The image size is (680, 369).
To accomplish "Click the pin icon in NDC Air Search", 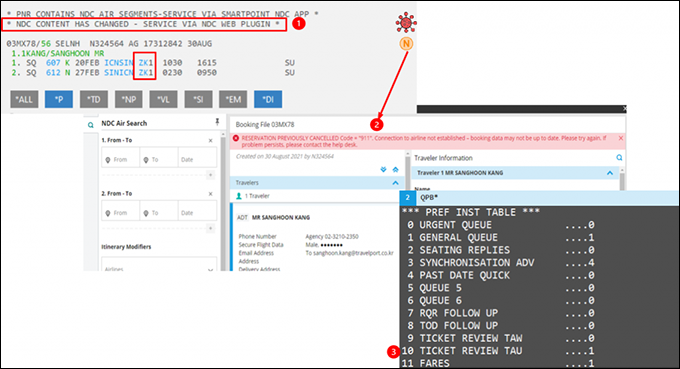I will tap(217, 122).
